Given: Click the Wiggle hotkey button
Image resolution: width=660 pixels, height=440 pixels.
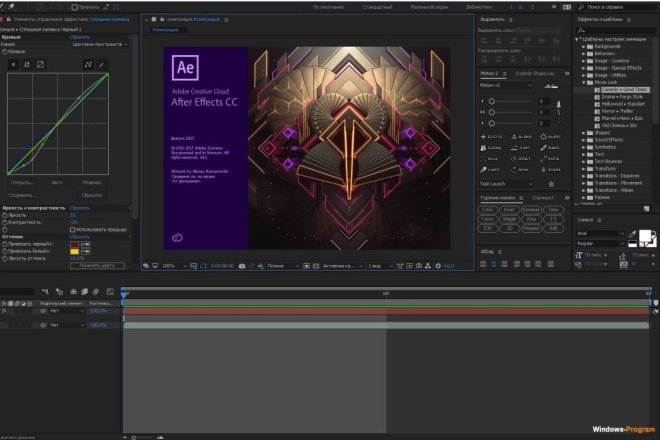Looking at the screenshot, I should 509,219.
